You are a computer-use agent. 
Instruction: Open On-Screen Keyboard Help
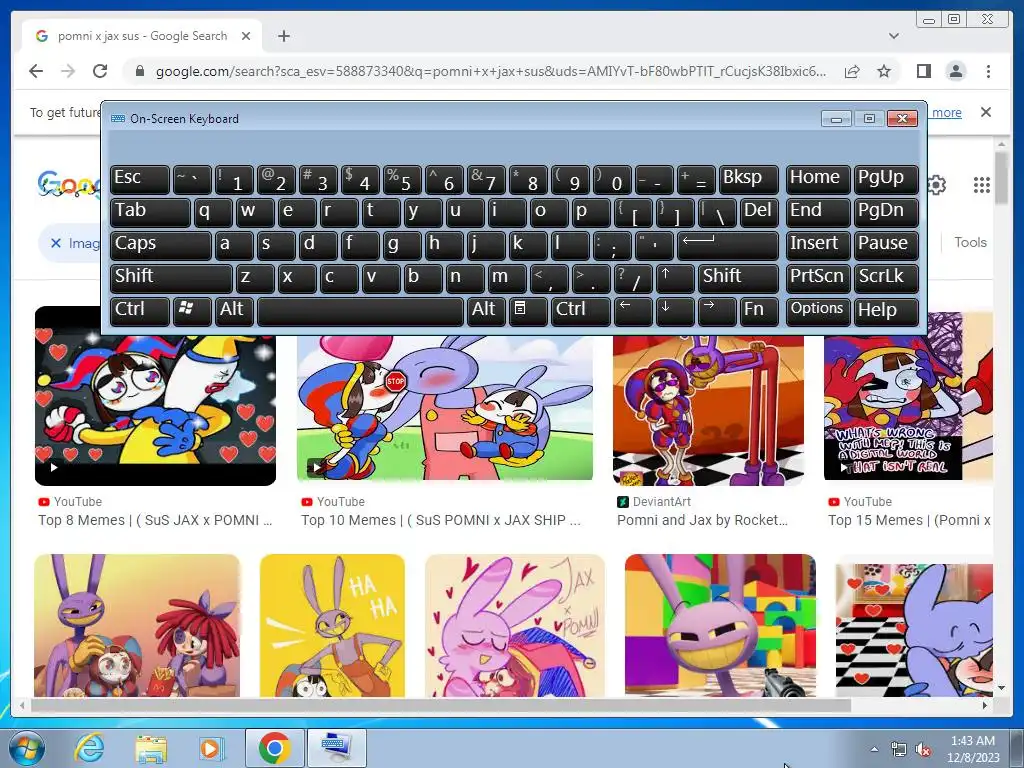(886, 310)
